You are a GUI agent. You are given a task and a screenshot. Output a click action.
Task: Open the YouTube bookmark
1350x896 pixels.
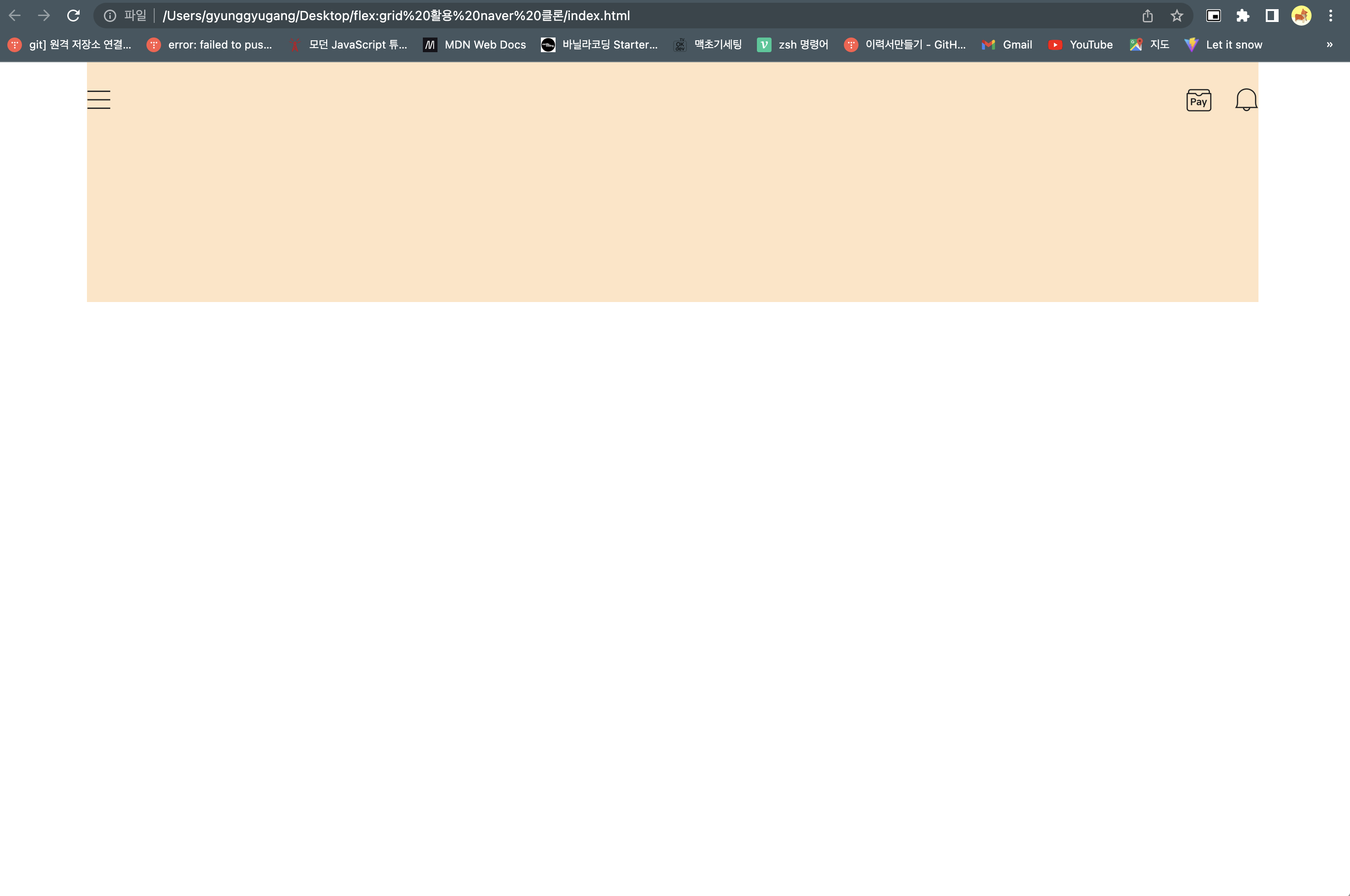pos(1080,44)
